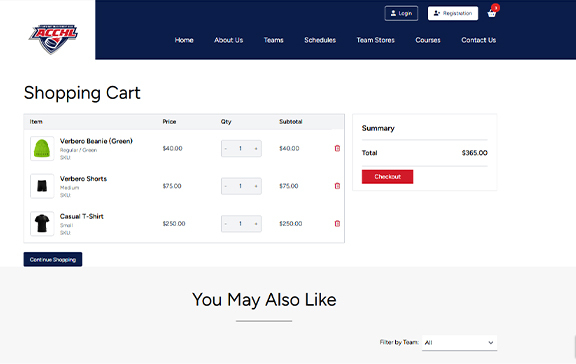Go to Home menu item
576x364 pixels.
pyautogui.click(x=184, y=40)
